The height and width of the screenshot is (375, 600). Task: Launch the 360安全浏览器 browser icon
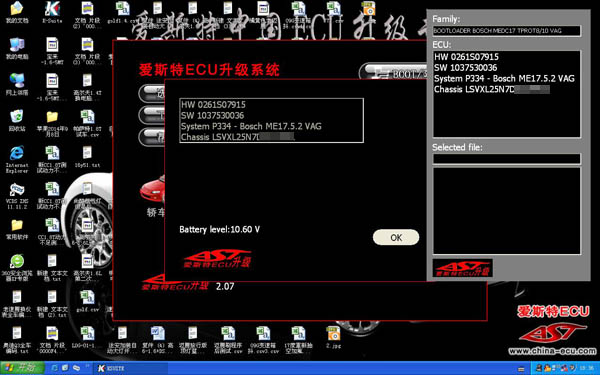click(17, 267)
